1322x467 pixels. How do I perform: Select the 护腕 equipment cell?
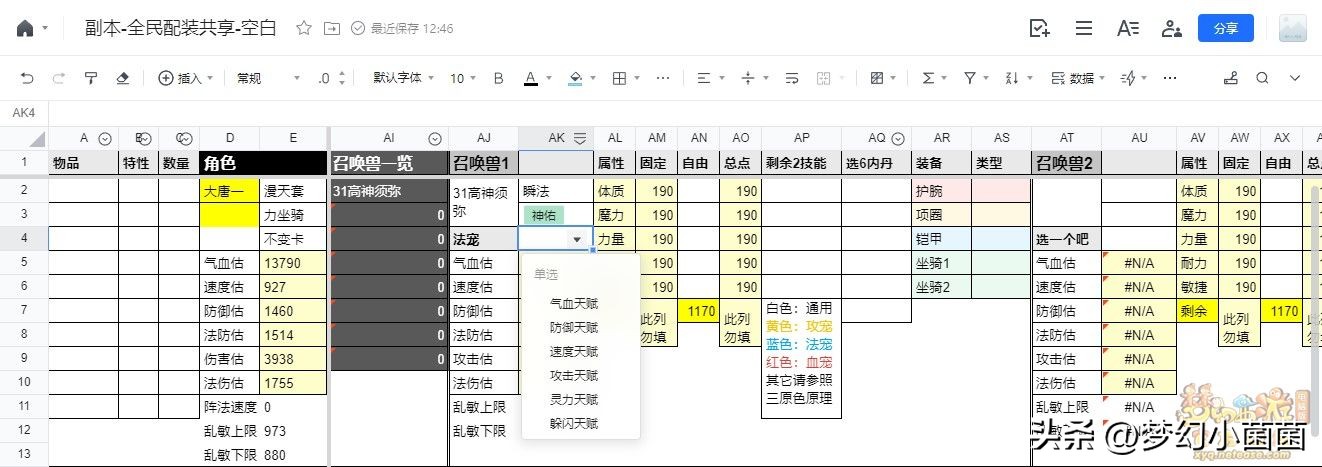(941, 190)
